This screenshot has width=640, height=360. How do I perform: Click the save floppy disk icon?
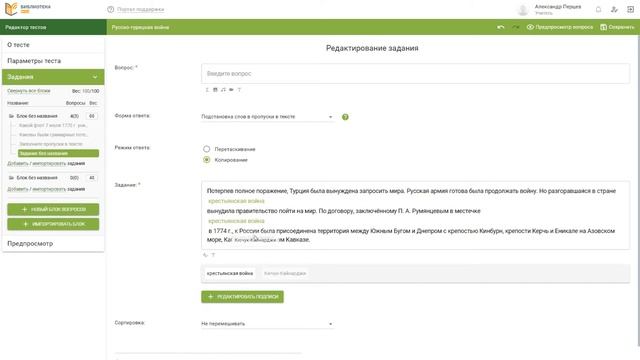(603, 27)
